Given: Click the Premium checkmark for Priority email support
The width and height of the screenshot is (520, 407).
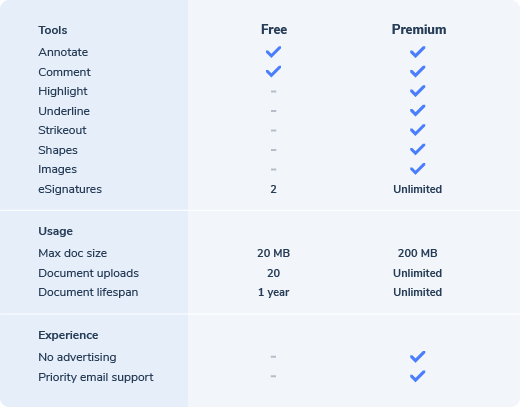Looking at the screenshot, I should [x=417, y=376].
